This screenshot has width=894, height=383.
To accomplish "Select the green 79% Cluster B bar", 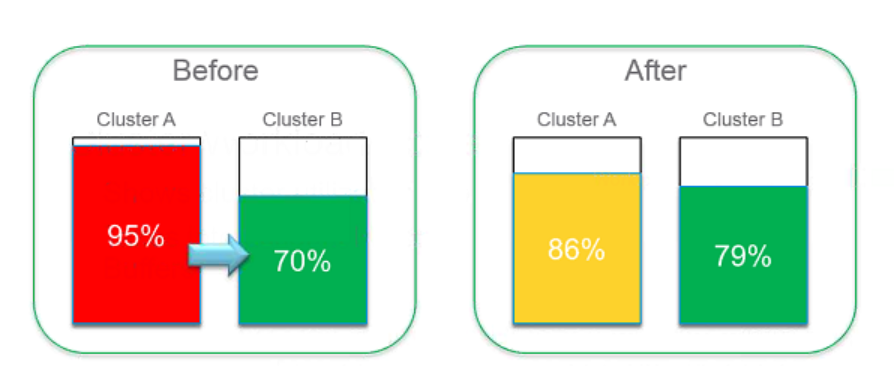I will 743,255.
